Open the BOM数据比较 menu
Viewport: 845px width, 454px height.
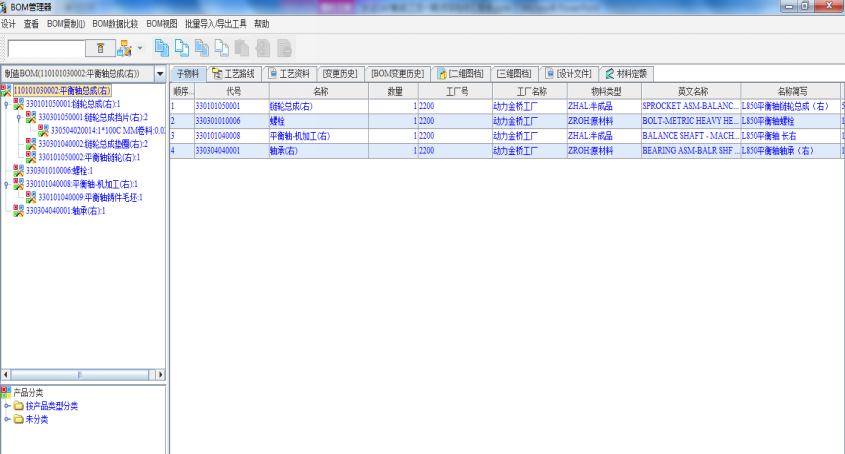pyautogui.click(x=115, y=24)
